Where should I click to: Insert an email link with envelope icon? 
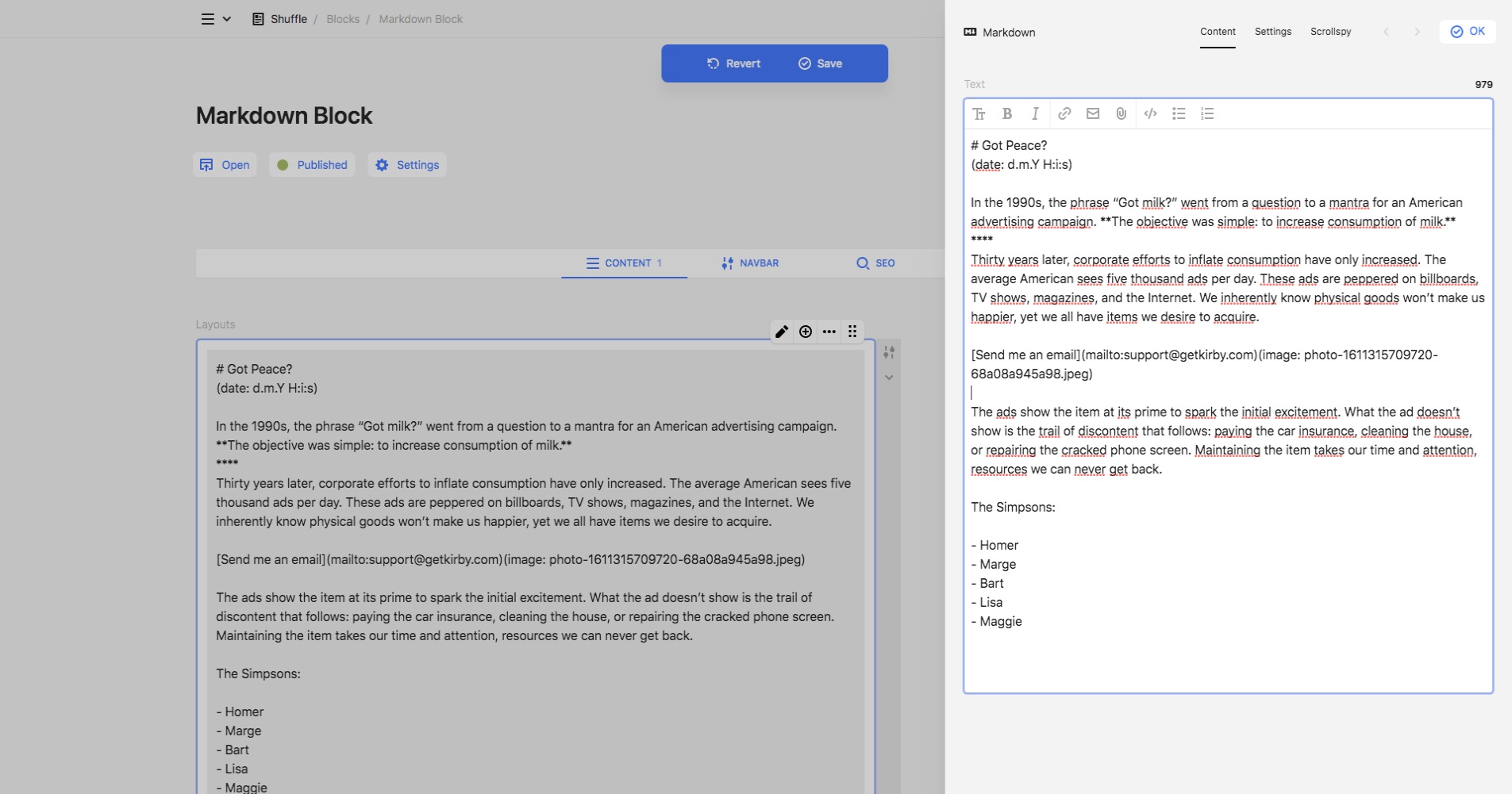point(1093,113)
